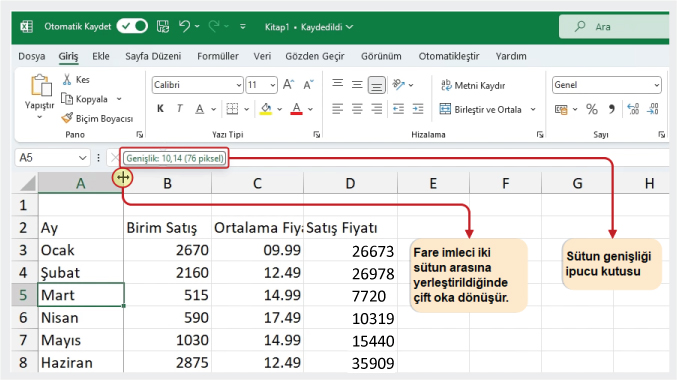The image size is (677, 380).
Task: Click the increase font size icon
Action: coord(288,85)
